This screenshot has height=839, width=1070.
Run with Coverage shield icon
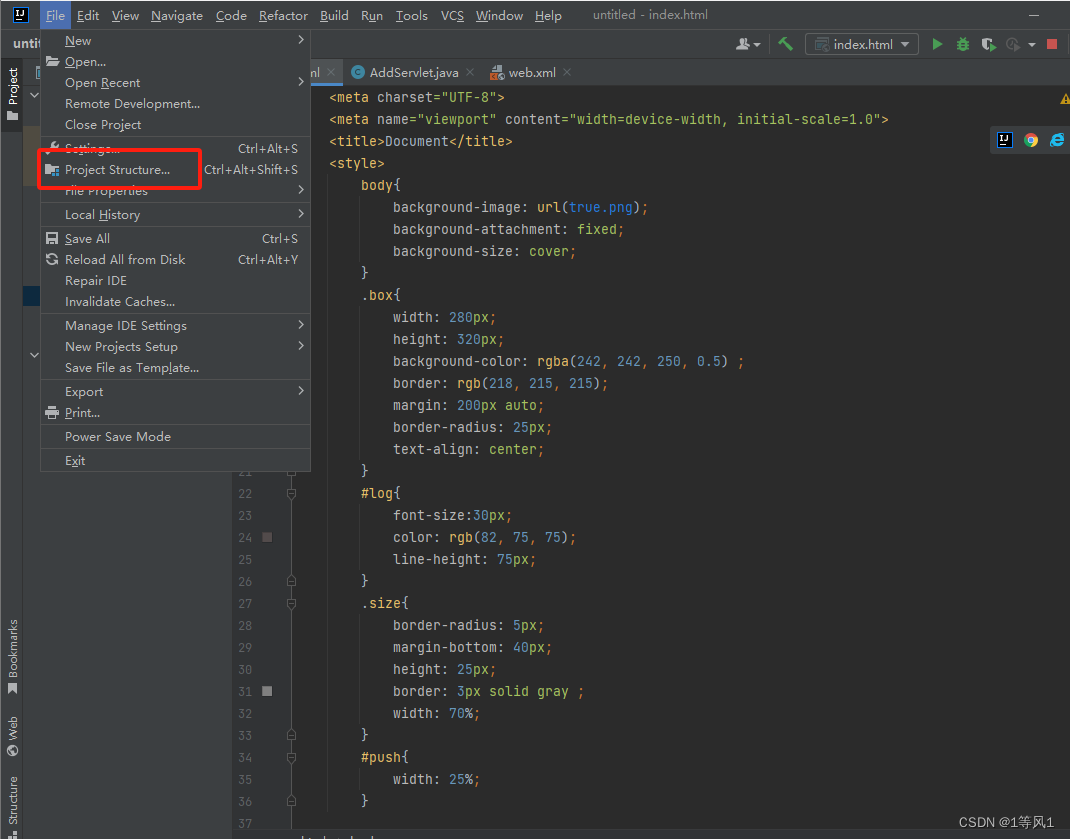pos(987,44)
